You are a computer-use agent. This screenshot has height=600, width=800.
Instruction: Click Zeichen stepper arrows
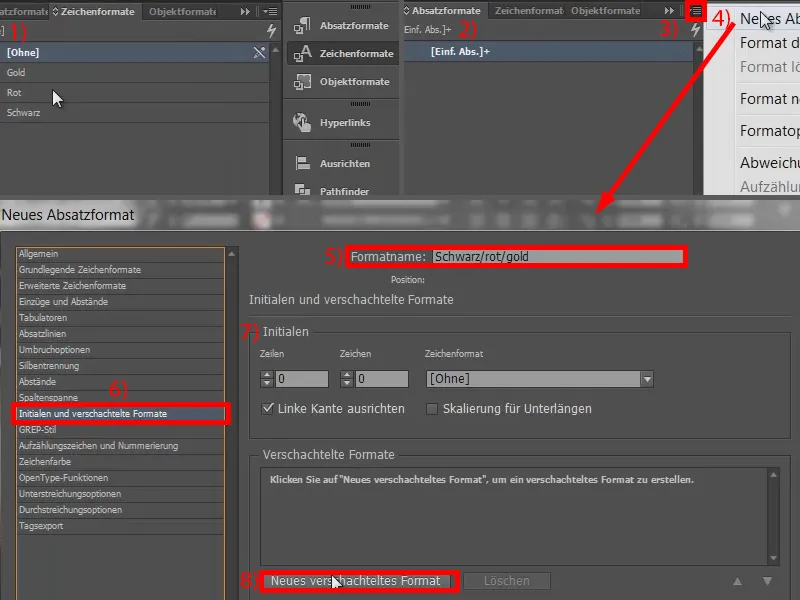point(347,379)
